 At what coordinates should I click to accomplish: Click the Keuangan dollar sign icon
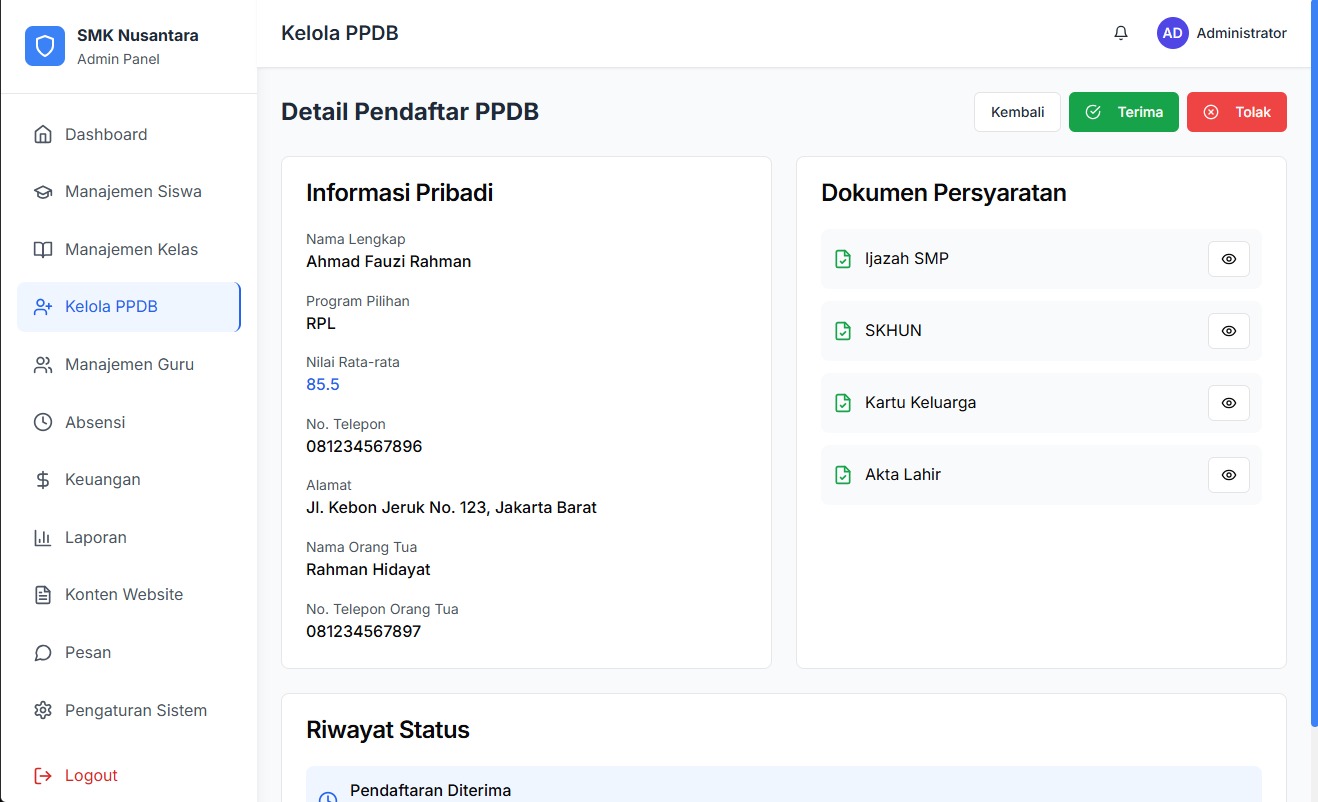(43, 480)
